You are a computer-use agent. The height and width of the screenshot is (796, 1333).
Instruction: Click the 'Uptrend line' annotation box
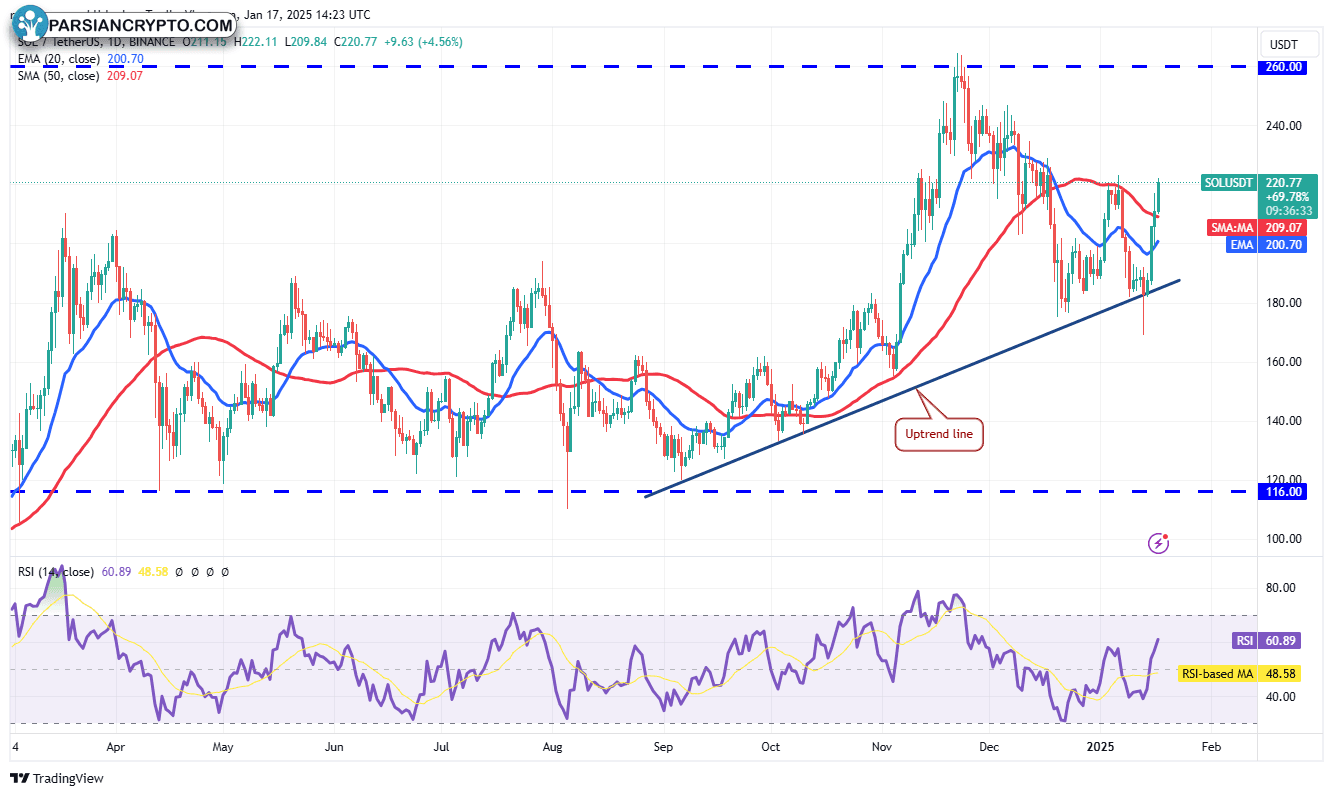tap(939, 435)
